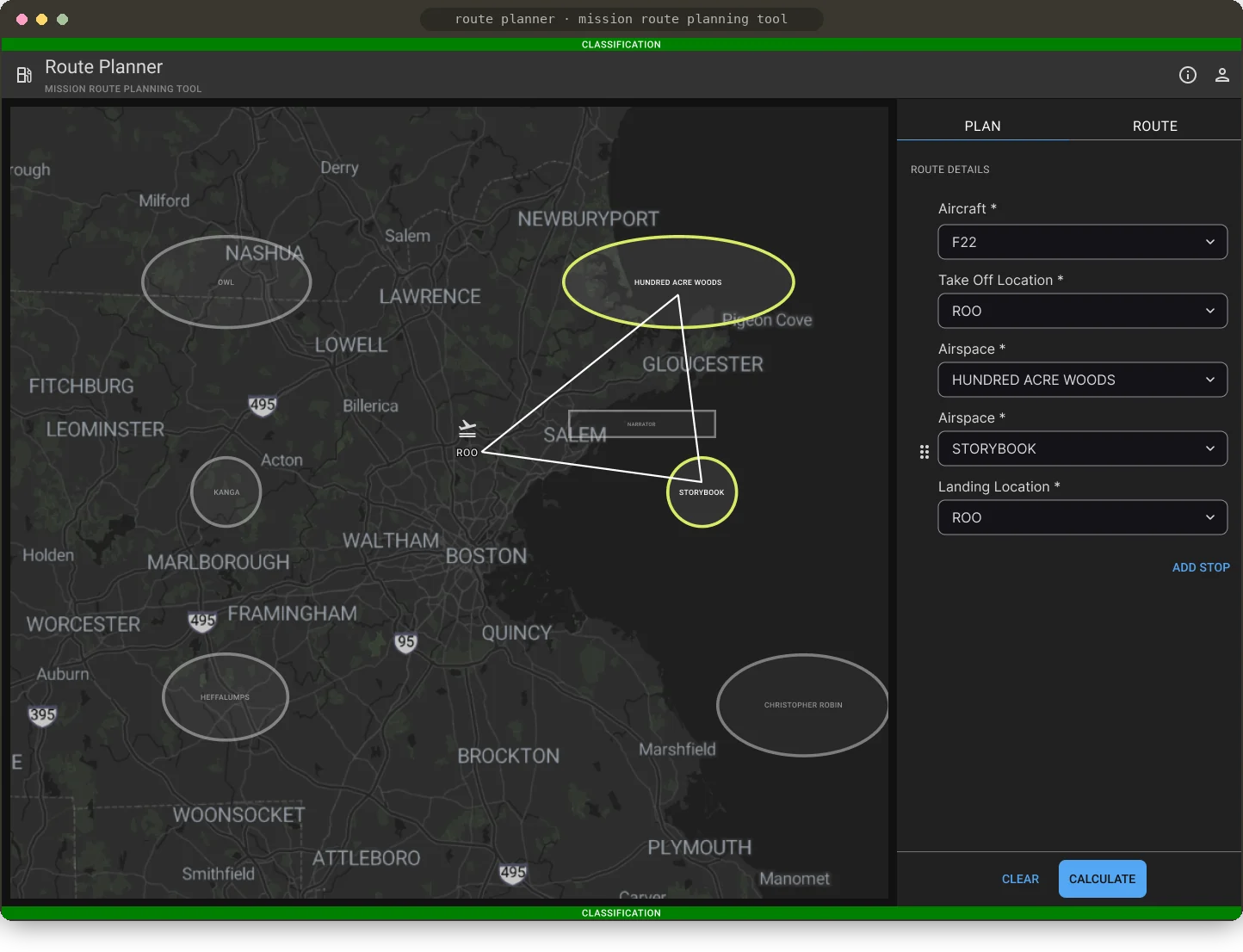Select the OWL airspace ellipse on map

[x=226, y=281]
